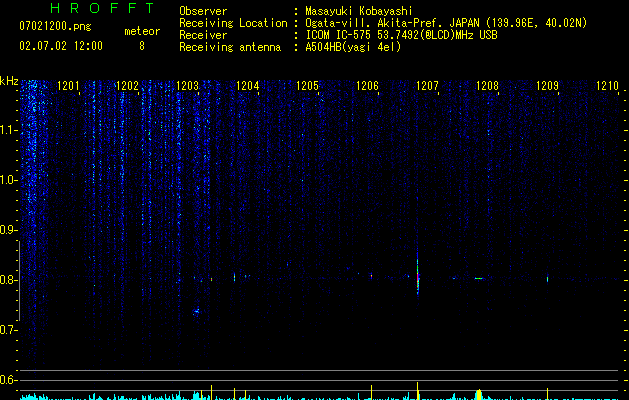
Task: Click the 1210 time marker
Action: tap(607, 86)
